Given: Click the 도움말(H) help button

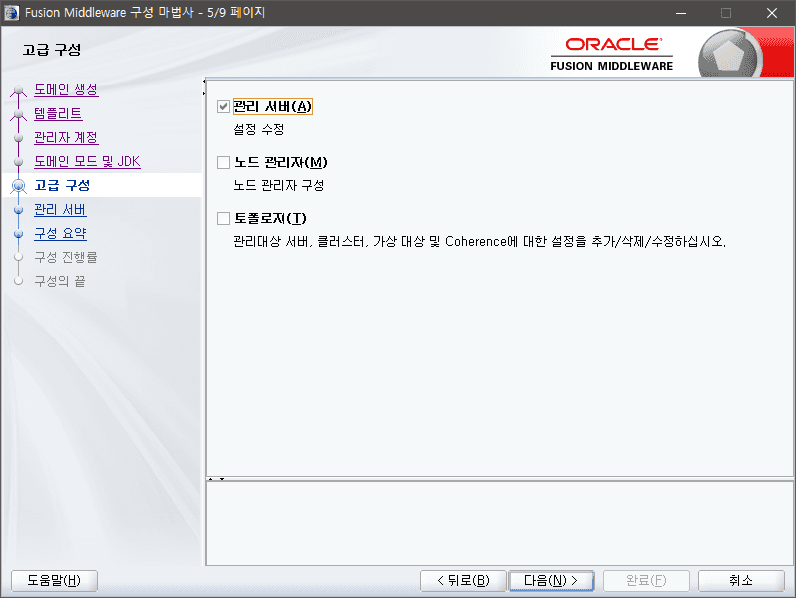Looking at the screenshot, I should (54, 580).
